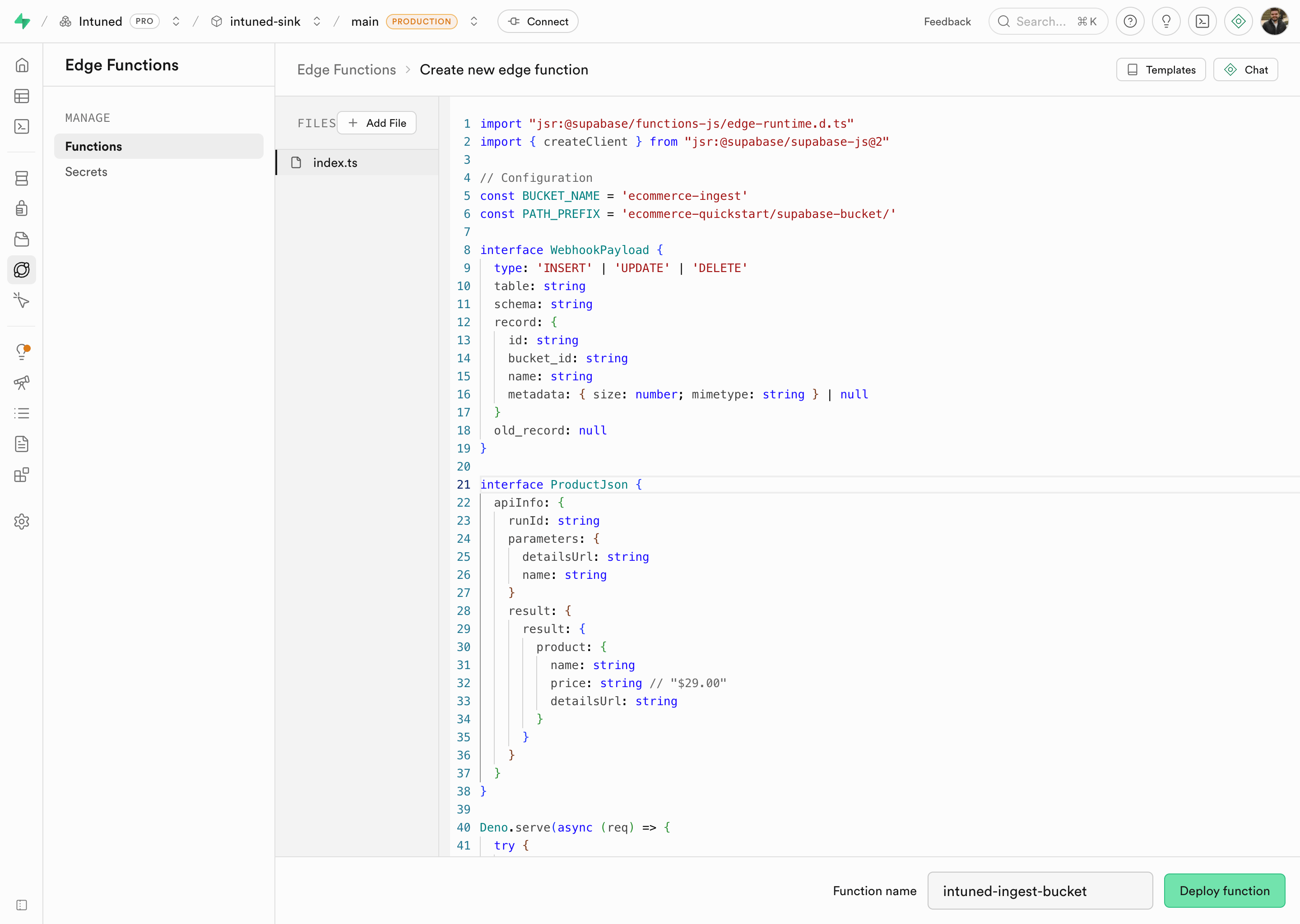This screenshot has width=1300, height=924.
Task: Open the index.ts file
Action: pyautogui.click(x=357, y=163)
